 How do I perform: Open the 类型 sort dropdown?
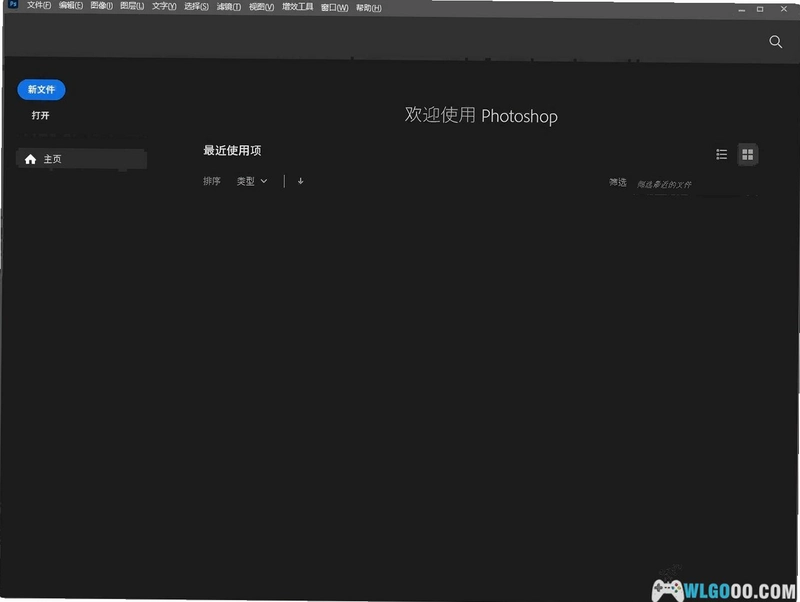(x=252, y=181)
